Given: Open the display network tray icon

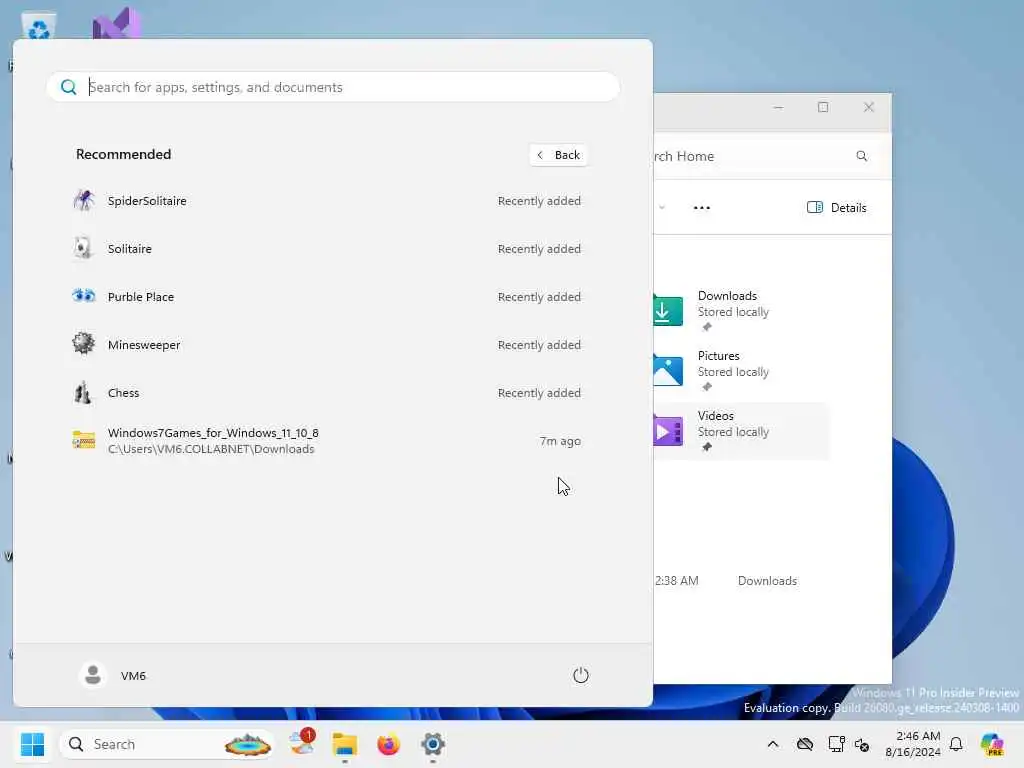Looking at the screenshot, I should pos(837,744).
